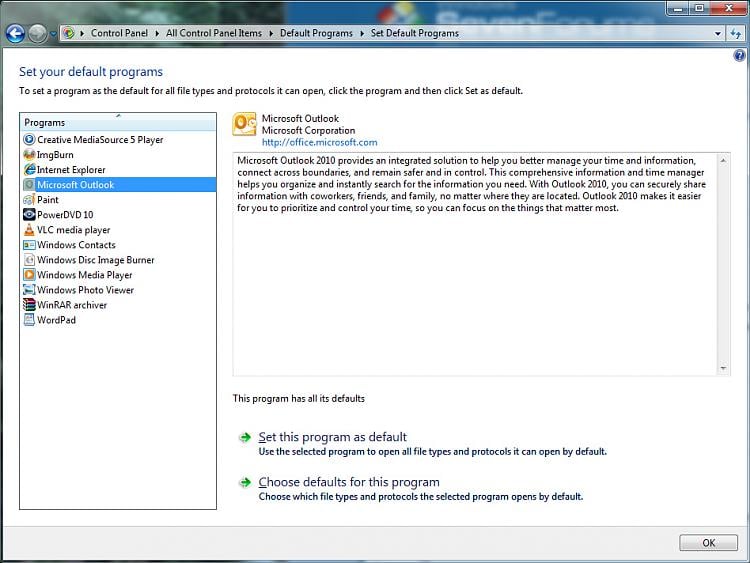Click Choose defaults for this program
Viewport: 750px width, 563px height.
349,482
